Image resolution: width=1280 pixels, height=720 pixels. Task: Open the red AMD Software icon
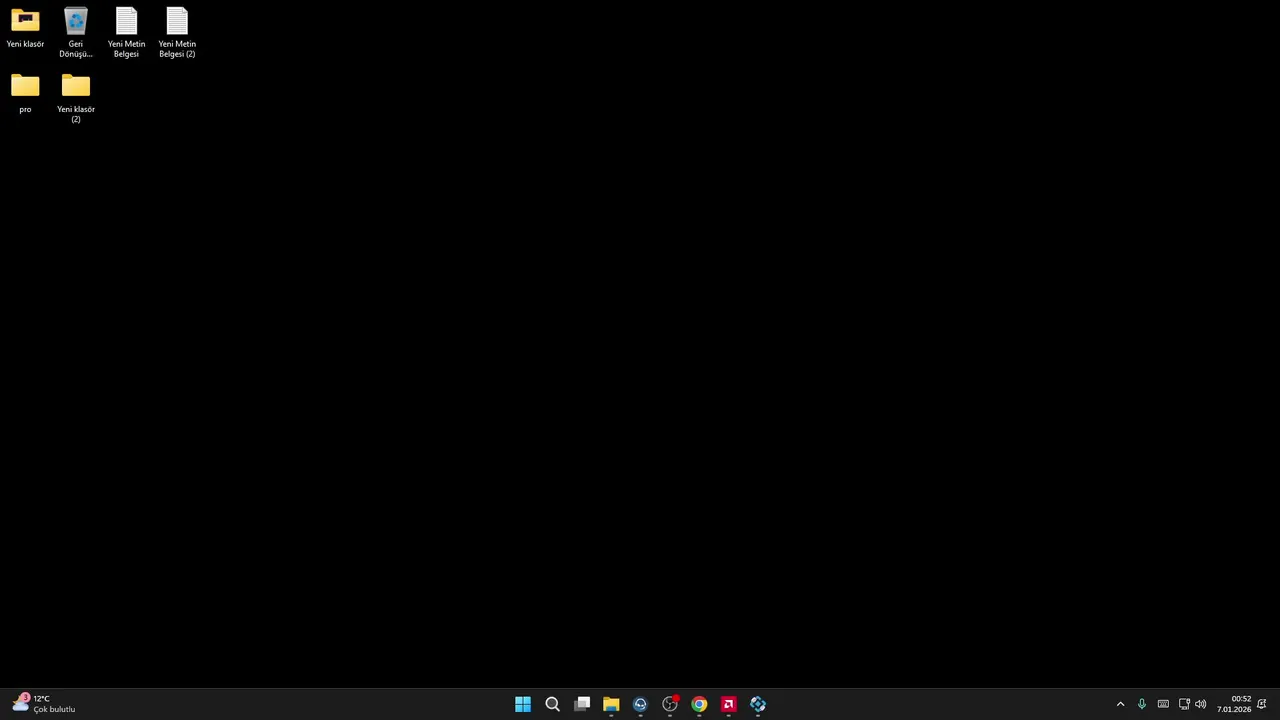pos(728,704)
